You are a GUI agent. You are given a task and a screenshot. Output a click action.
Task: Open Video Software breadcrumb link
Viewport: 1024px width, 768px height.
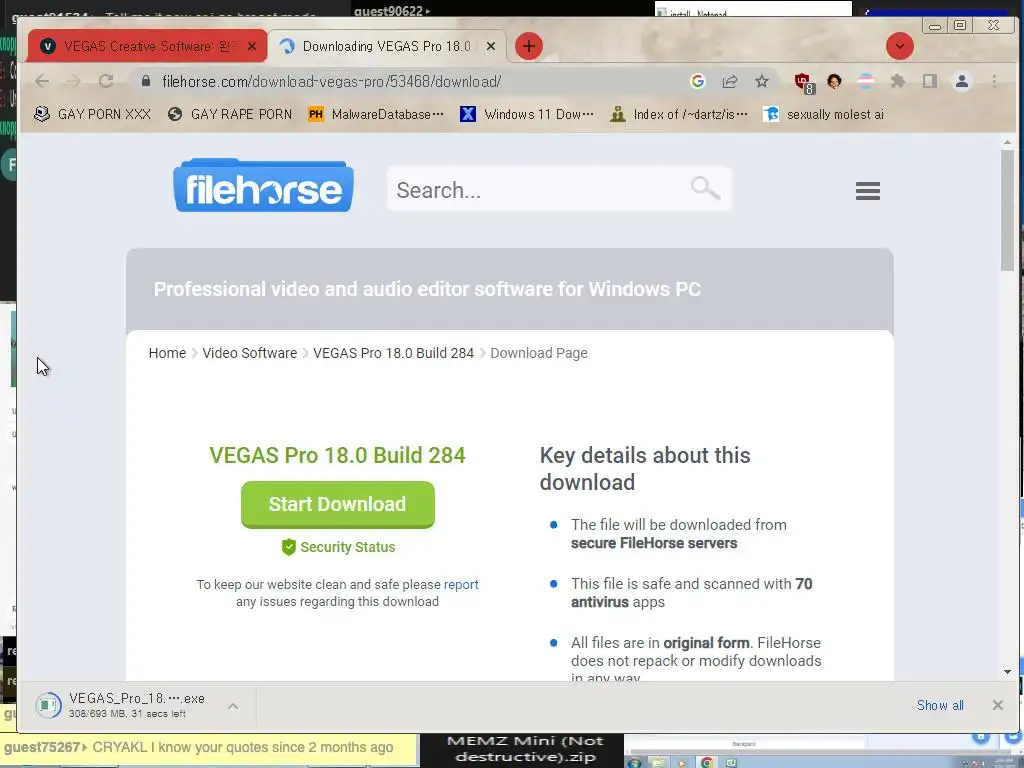[249, 353]
